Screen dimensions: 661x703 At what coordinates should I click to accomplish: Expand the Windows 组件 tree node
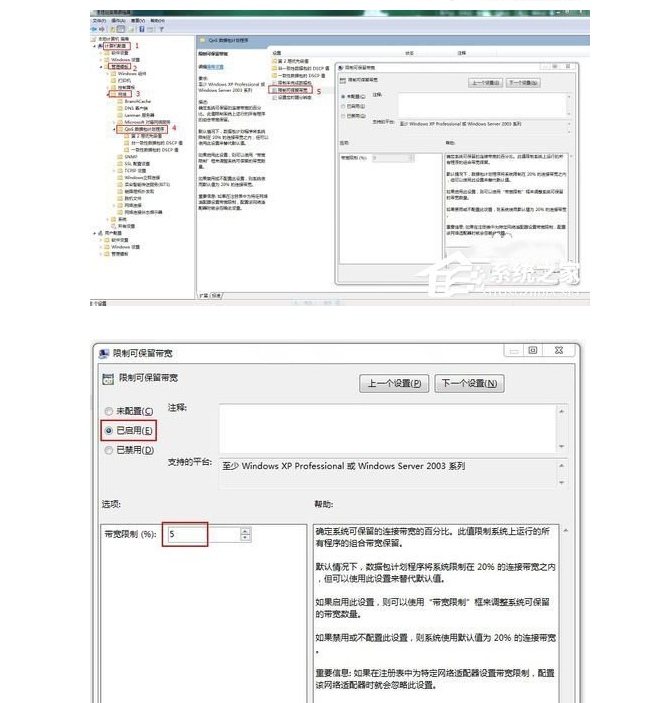click(108, 74)
